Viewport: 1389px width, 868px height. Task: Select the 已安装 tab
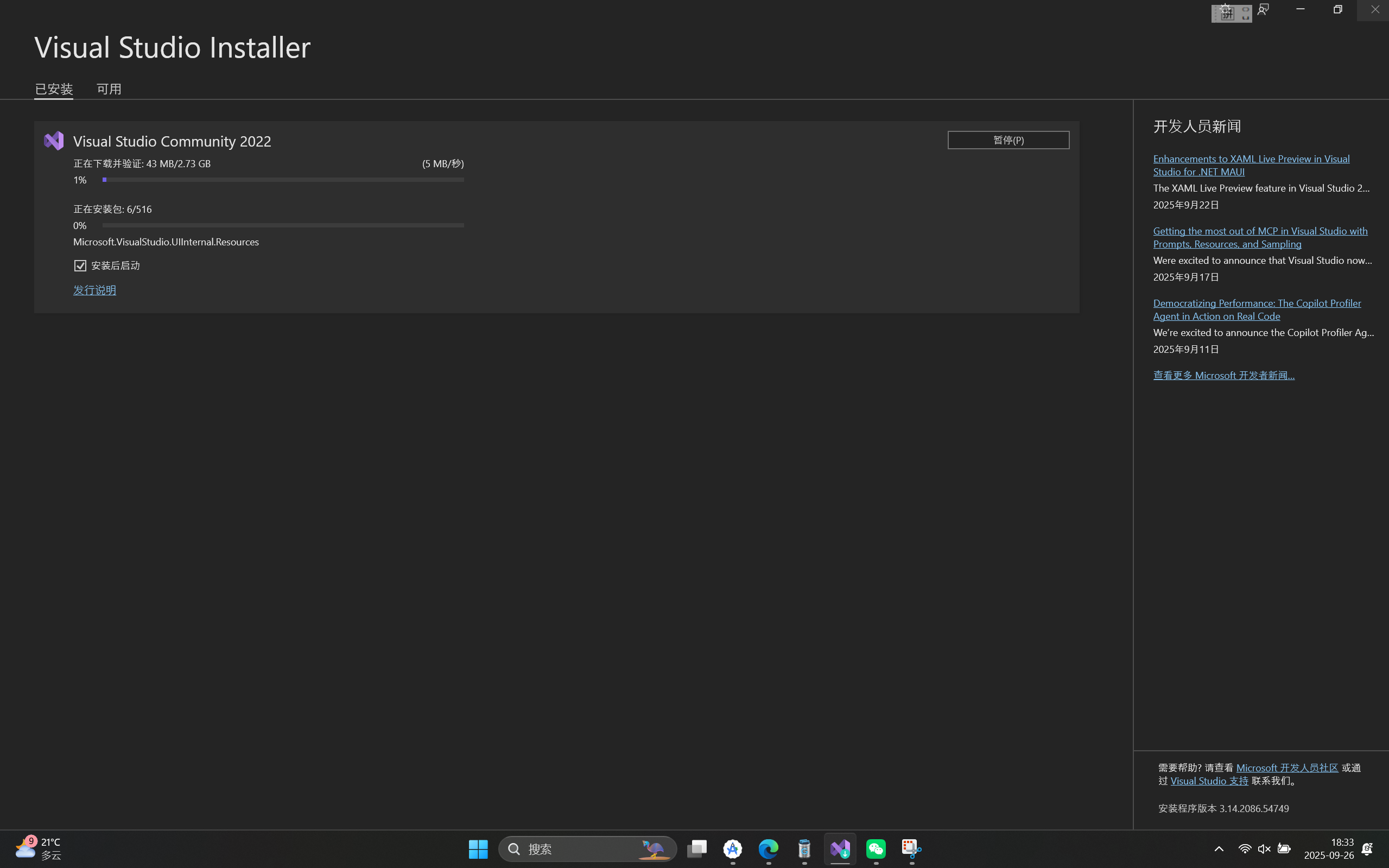pyautogui.click(x=54, y=89)
